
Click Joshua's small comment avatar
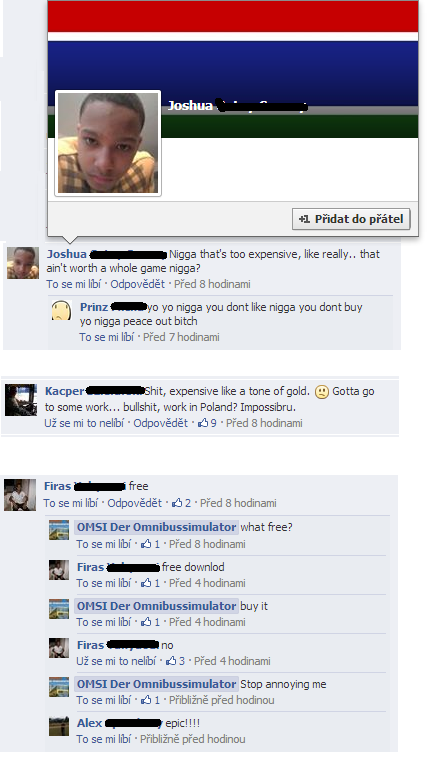point(23,263)
